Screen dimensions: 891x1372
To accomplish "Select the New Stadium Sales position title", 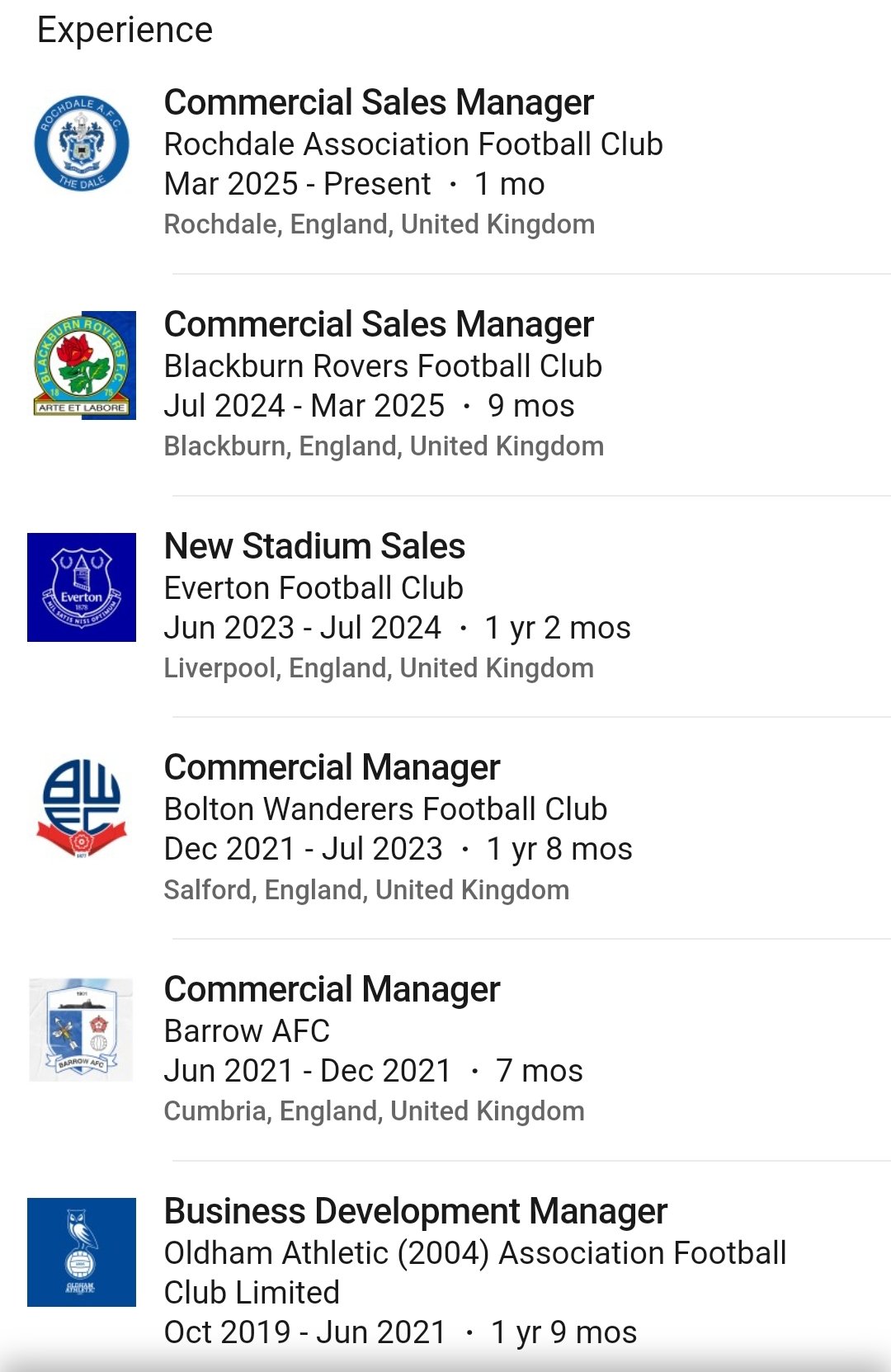I will pyautogui.click(x=314, y=546).
